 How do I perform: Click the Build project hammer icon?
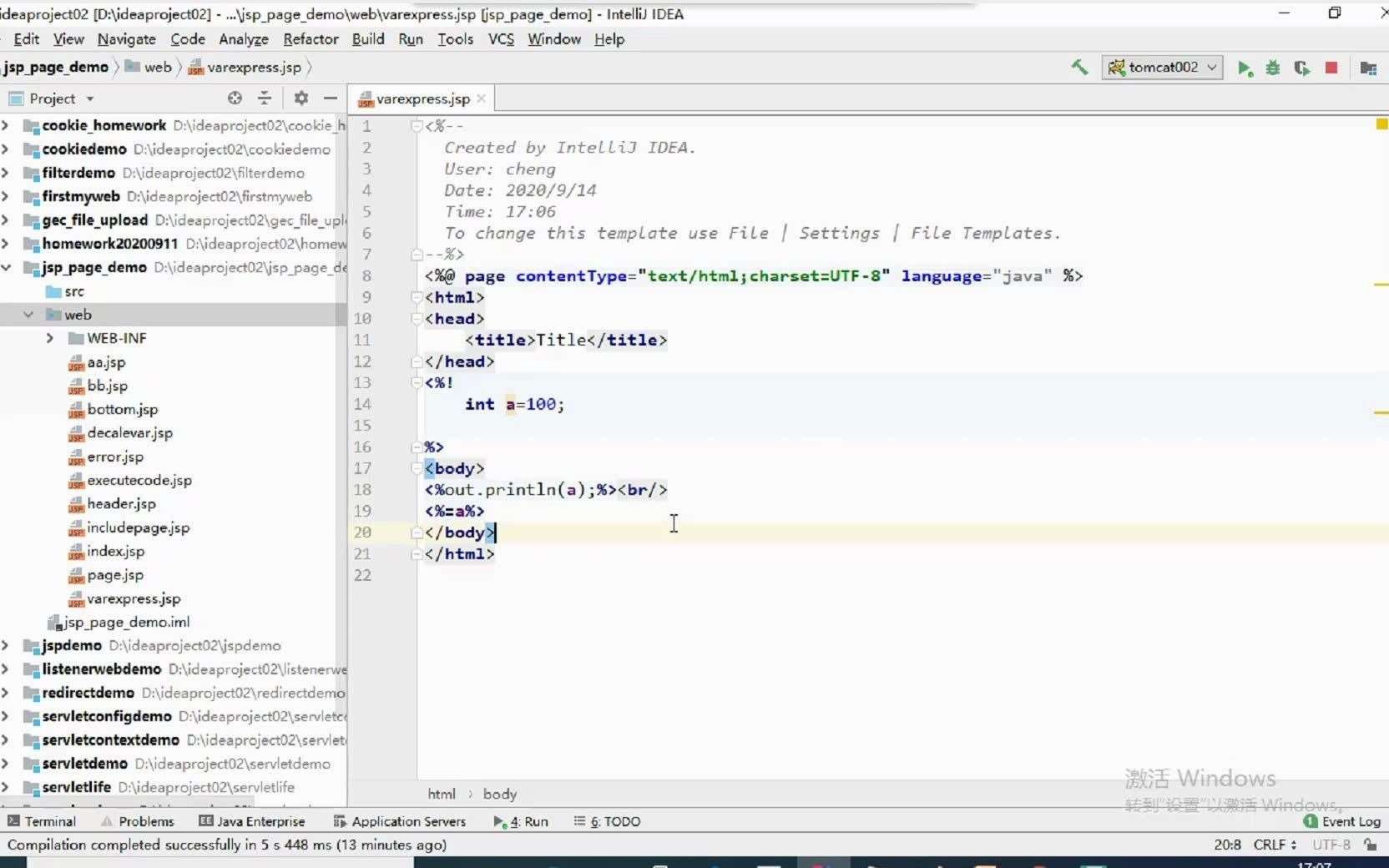pos(1079,68)
